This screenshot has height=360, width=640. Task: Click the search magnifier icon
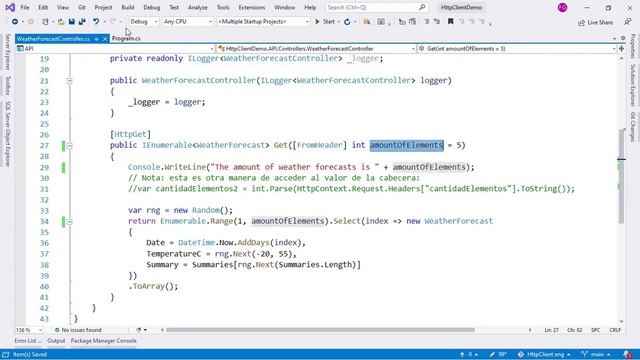(422, 7)
